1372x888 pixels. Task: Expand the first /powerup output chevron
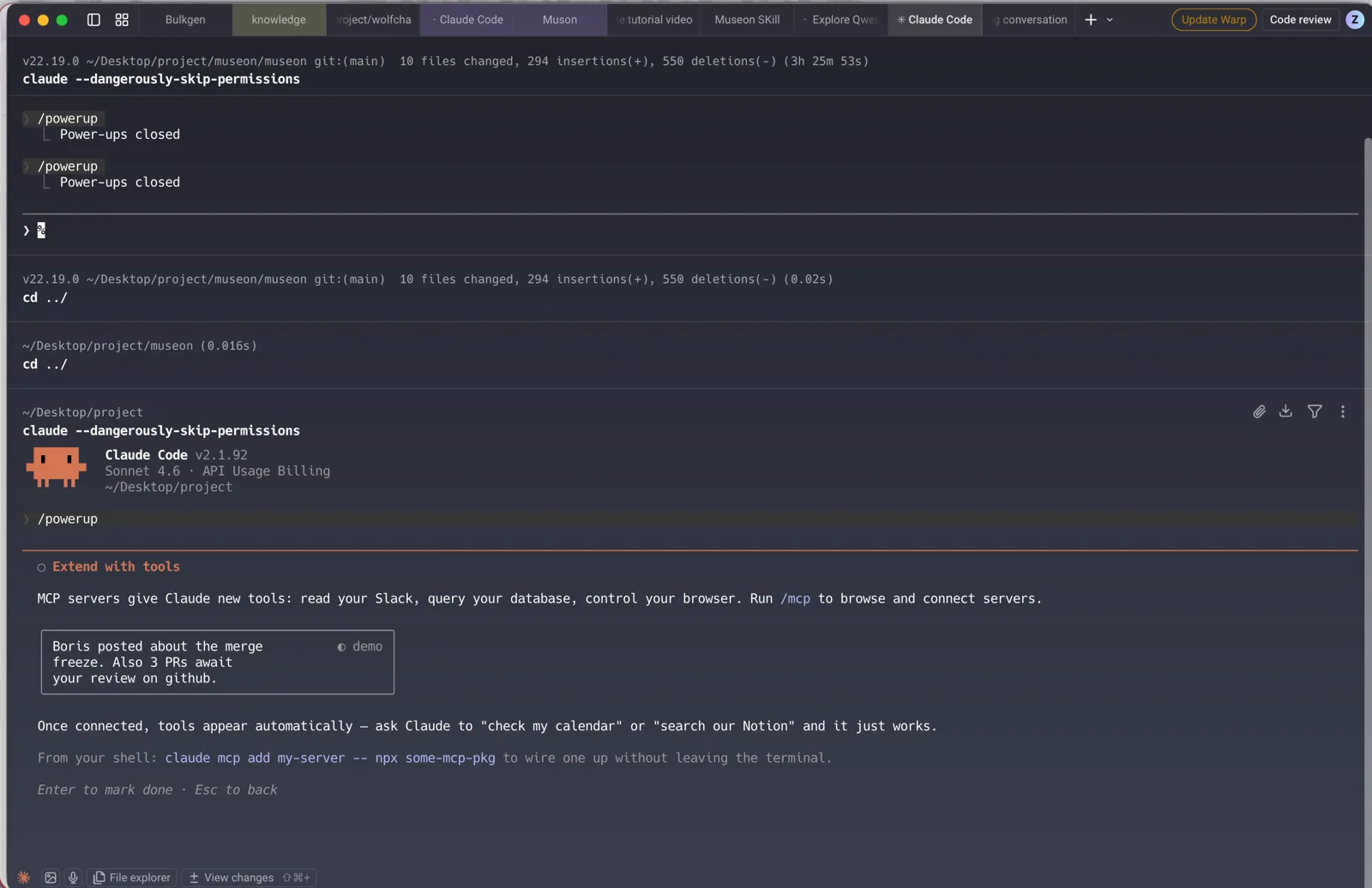[x=27, y=118]
